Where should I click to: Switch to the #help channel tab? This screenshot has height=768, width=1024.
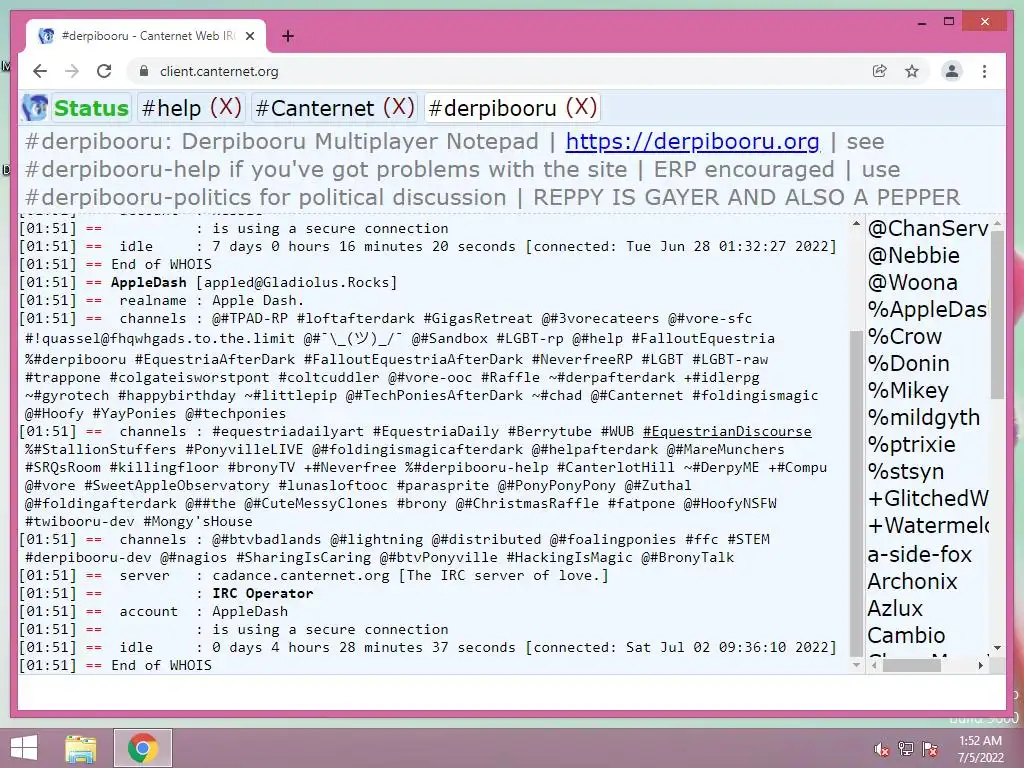tap(171, 108)
